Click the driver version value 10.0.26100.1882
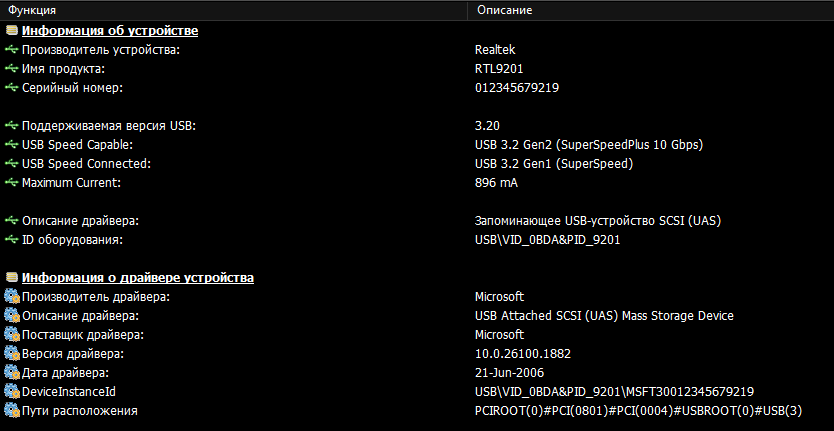 point(522,354)
